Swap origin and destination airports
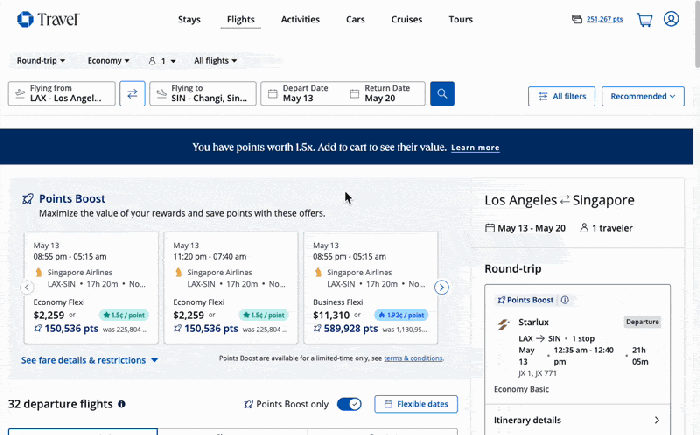 [x=132, y=94]
